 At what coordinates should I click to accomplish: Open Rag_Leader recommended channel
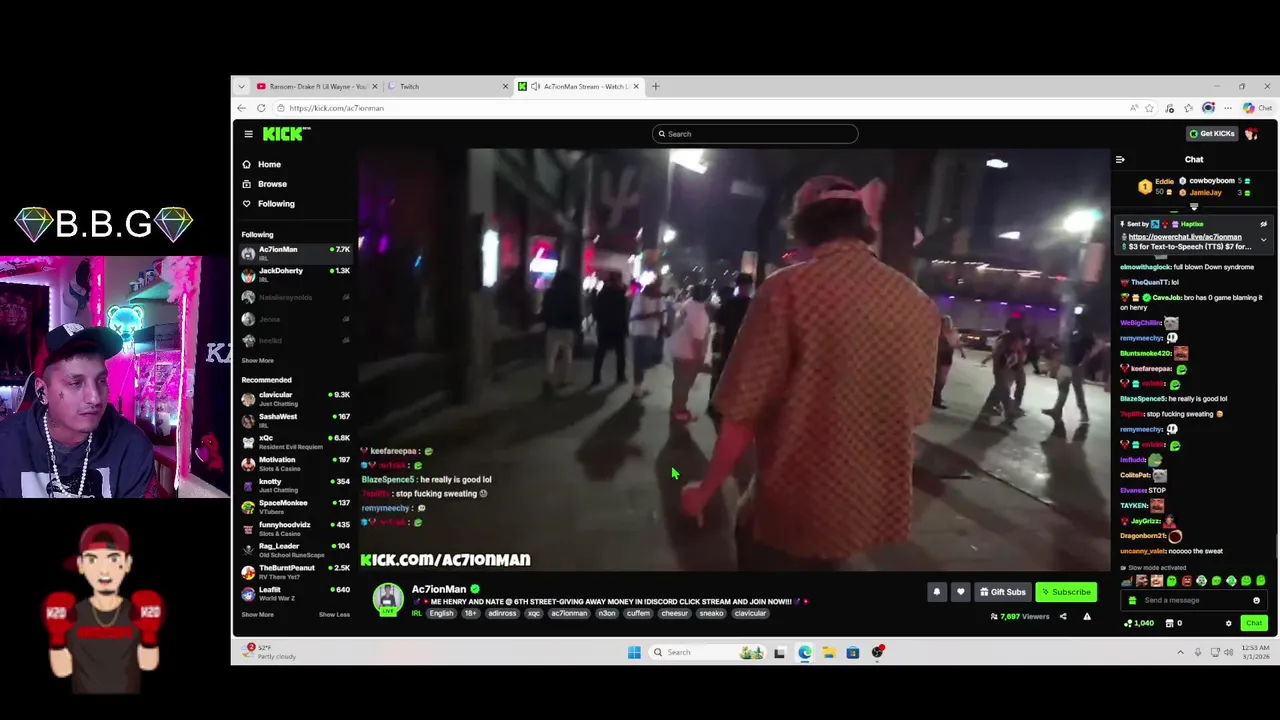295,549
